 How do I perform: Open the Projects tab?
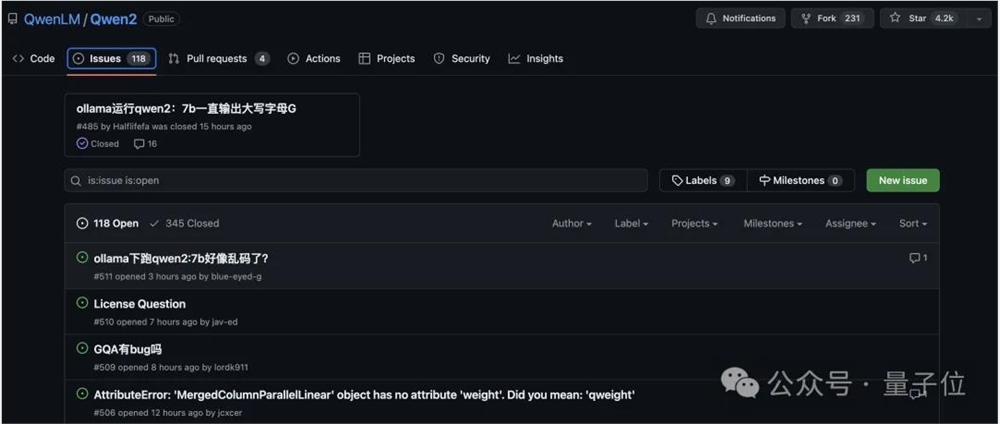[x=386, y=59]
